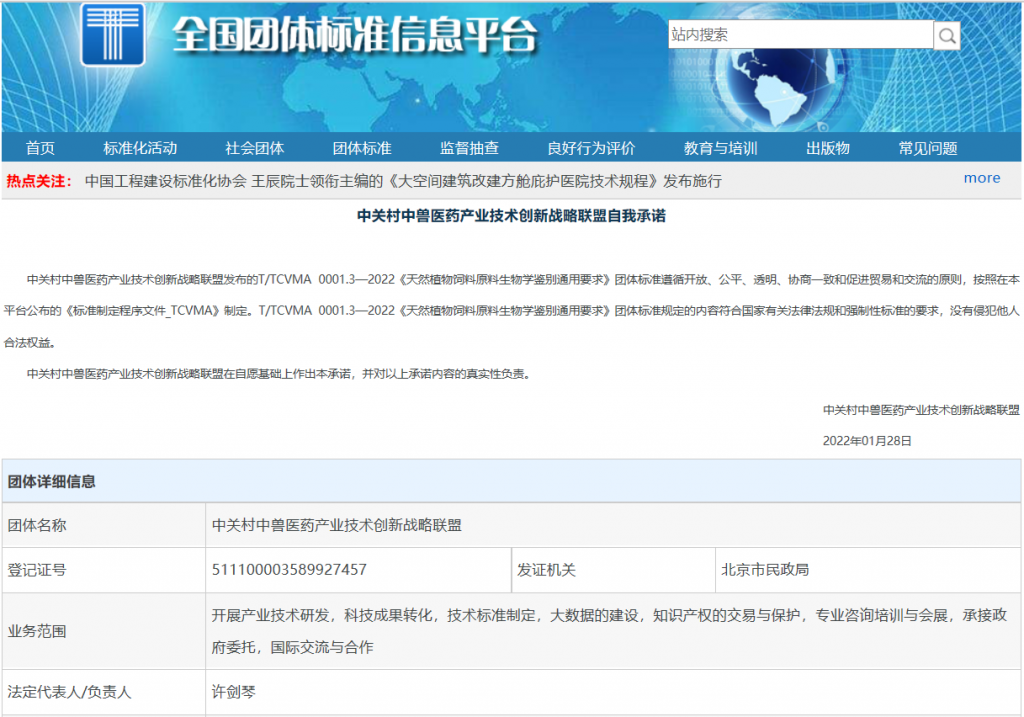Screen dimensions: 1024x717
Task: Open 常见问题 page
Action: [x=927, y=148]
